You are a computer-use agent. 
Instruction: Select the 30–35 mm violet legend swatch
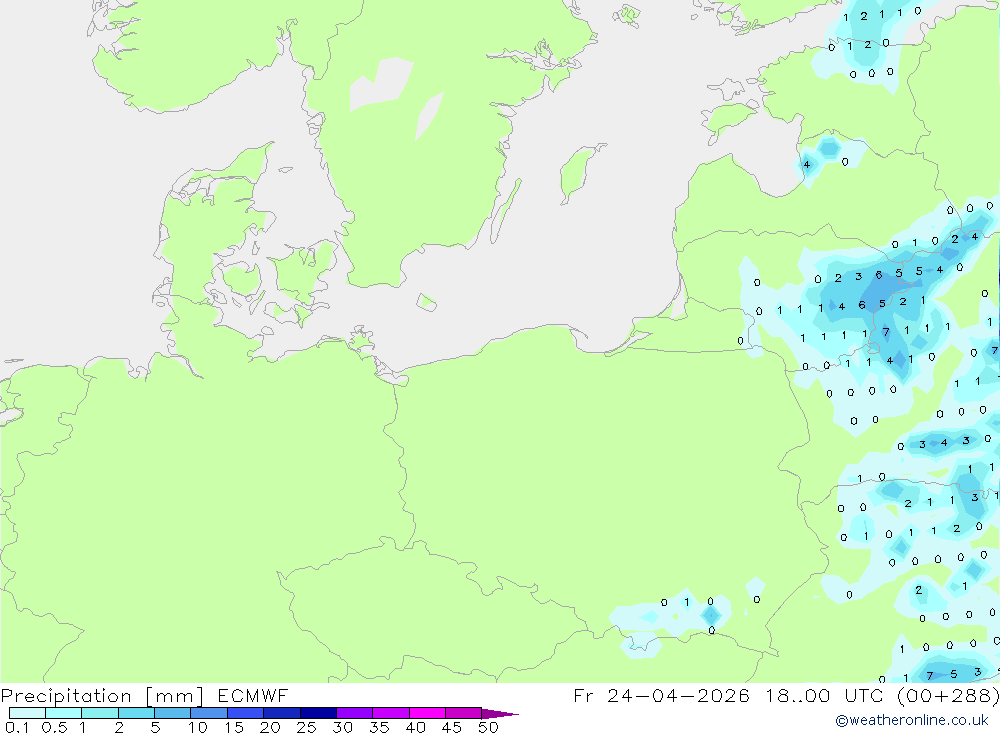354,713
